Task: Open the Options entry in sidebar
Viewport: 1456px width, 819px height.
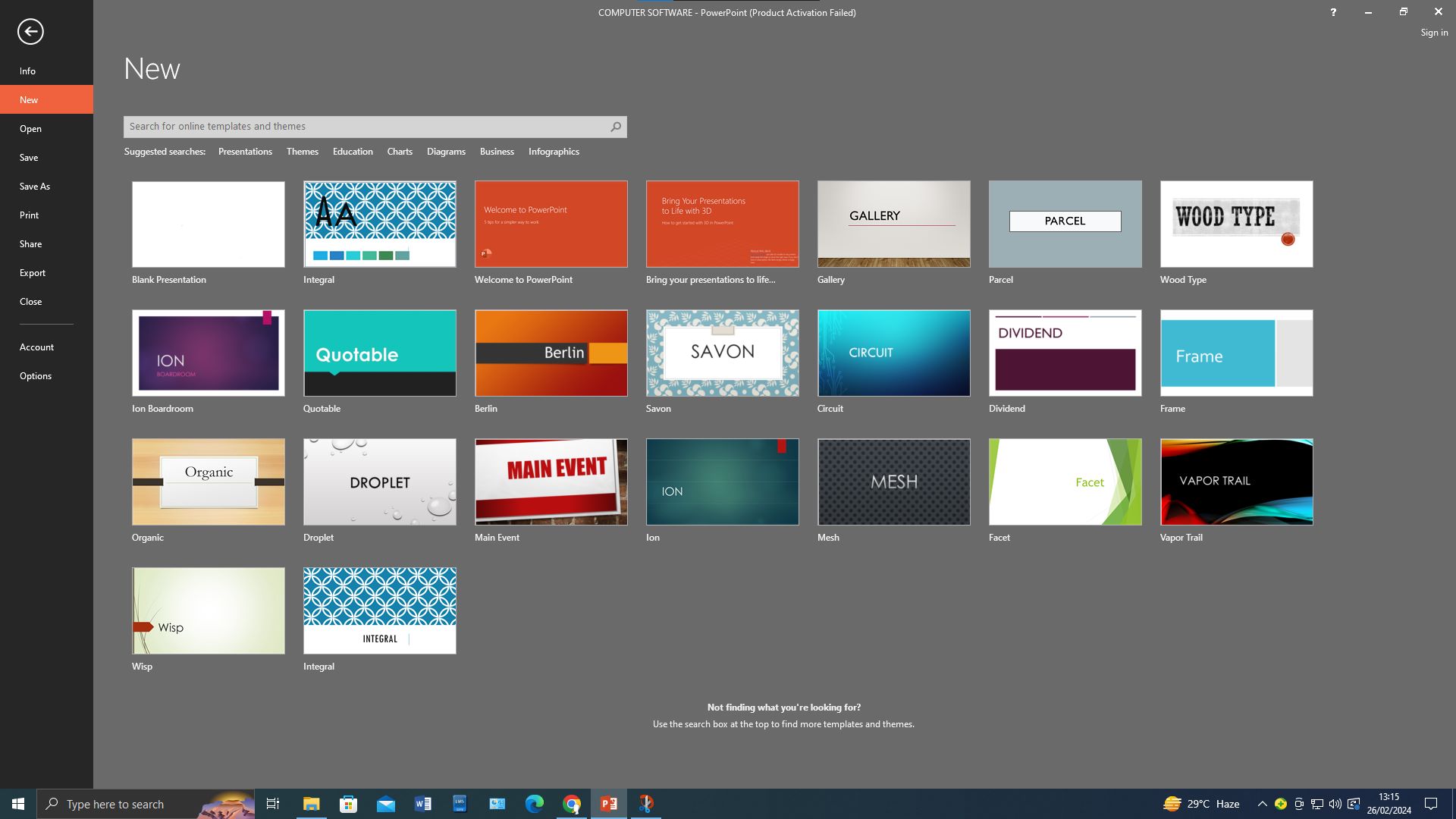Action: [x=46, y=375]
